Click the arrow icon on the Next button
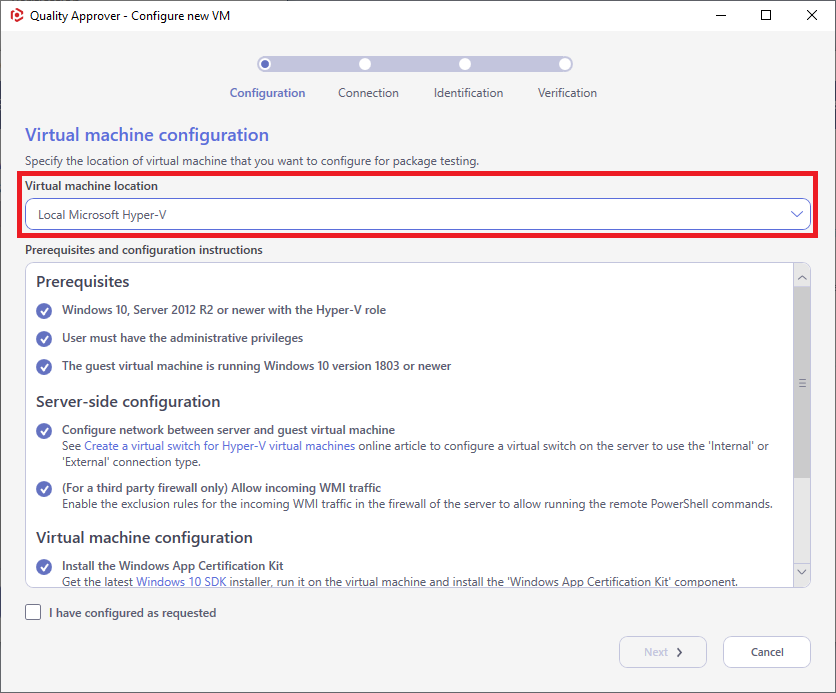 [x=679, y=652]
